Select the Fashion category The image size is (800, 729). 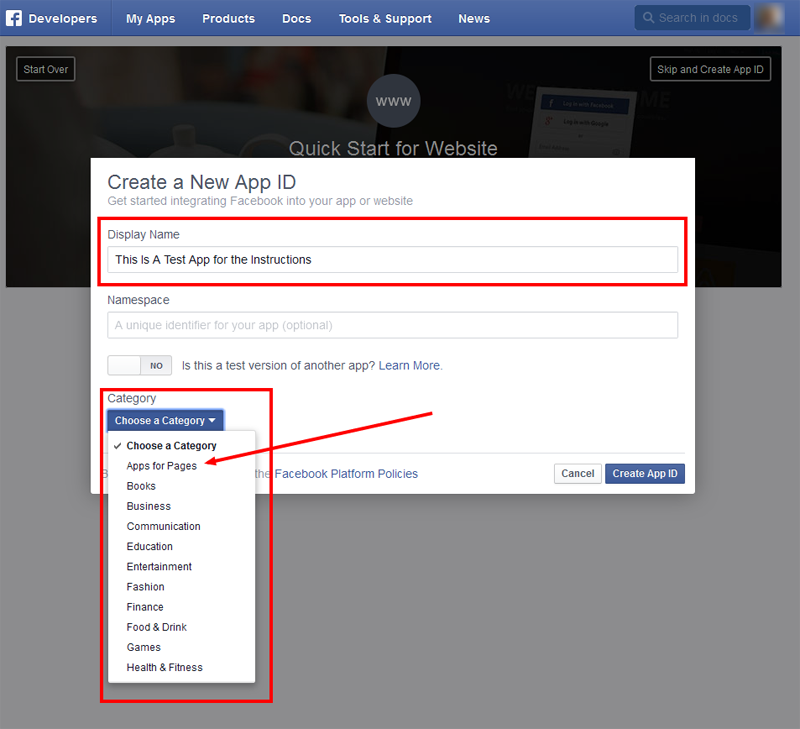click(x=145, y=587)
